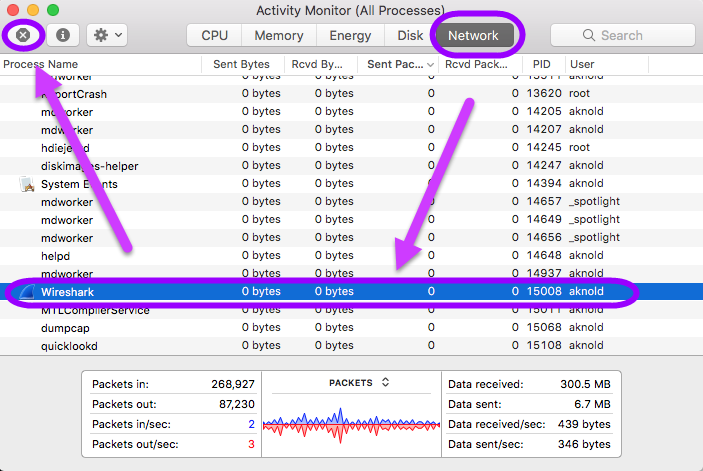Click the Data received value 300.5 MB
703x471 pixels.
[585, 384]
